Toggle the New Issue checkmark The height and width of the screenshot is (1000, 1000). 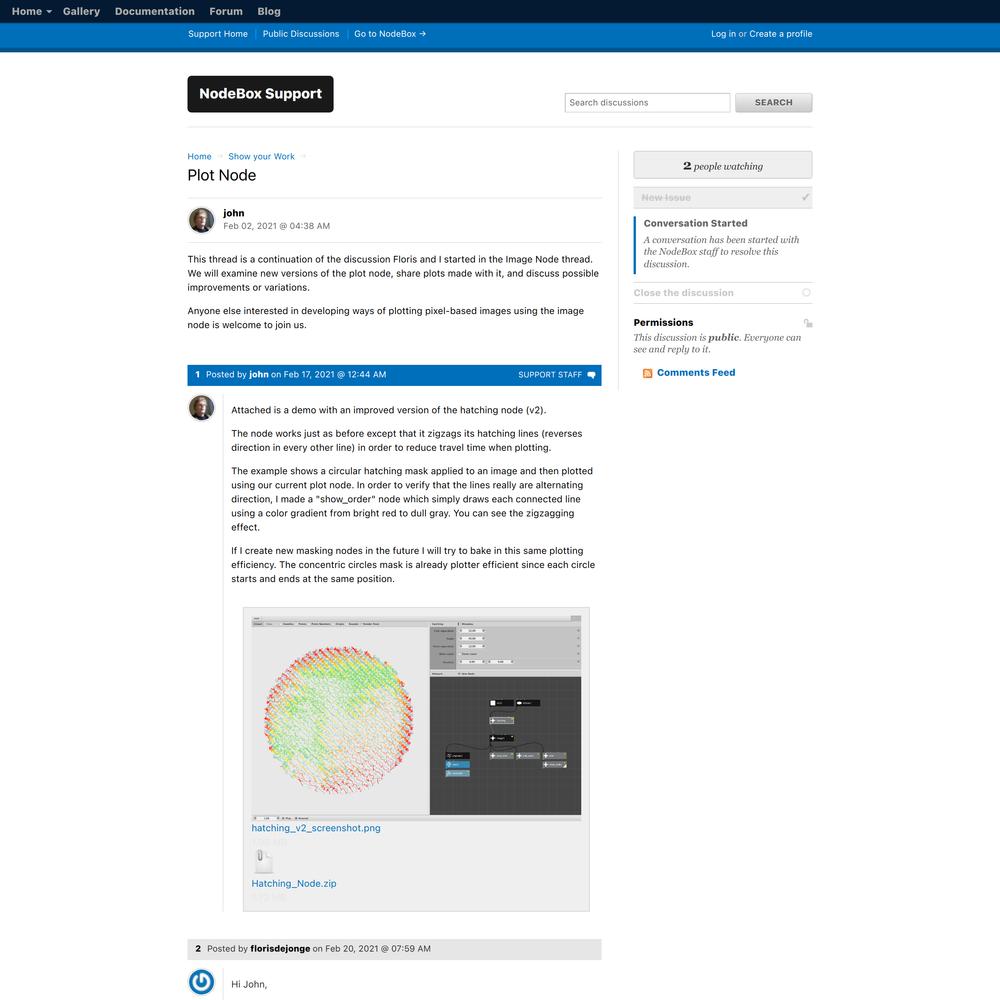(x=805, y=198)
